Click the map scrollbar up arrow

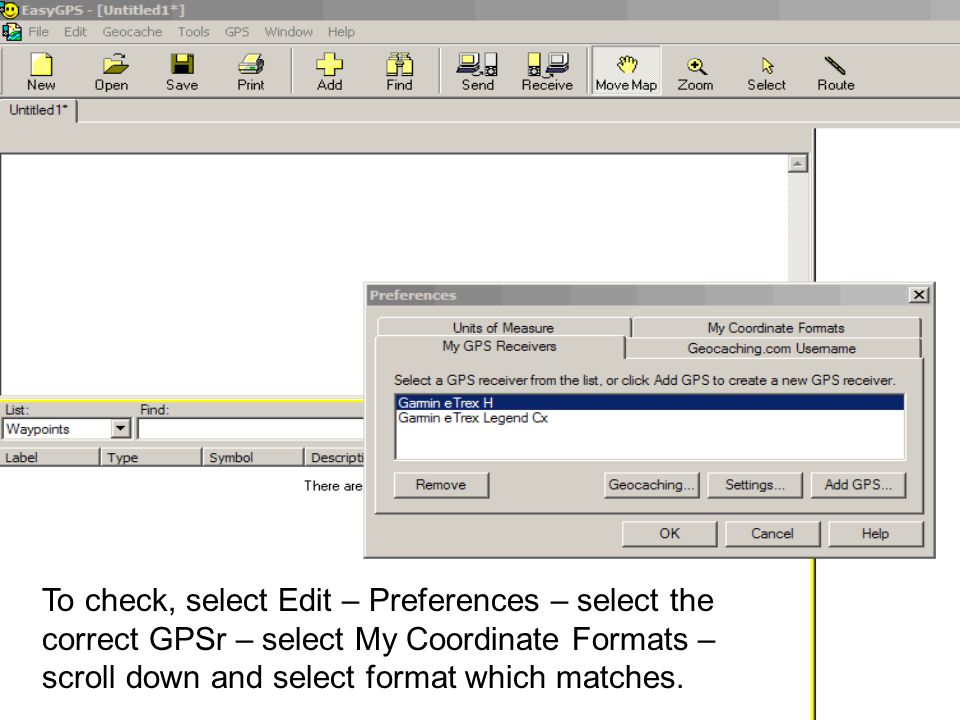(797, 163)
